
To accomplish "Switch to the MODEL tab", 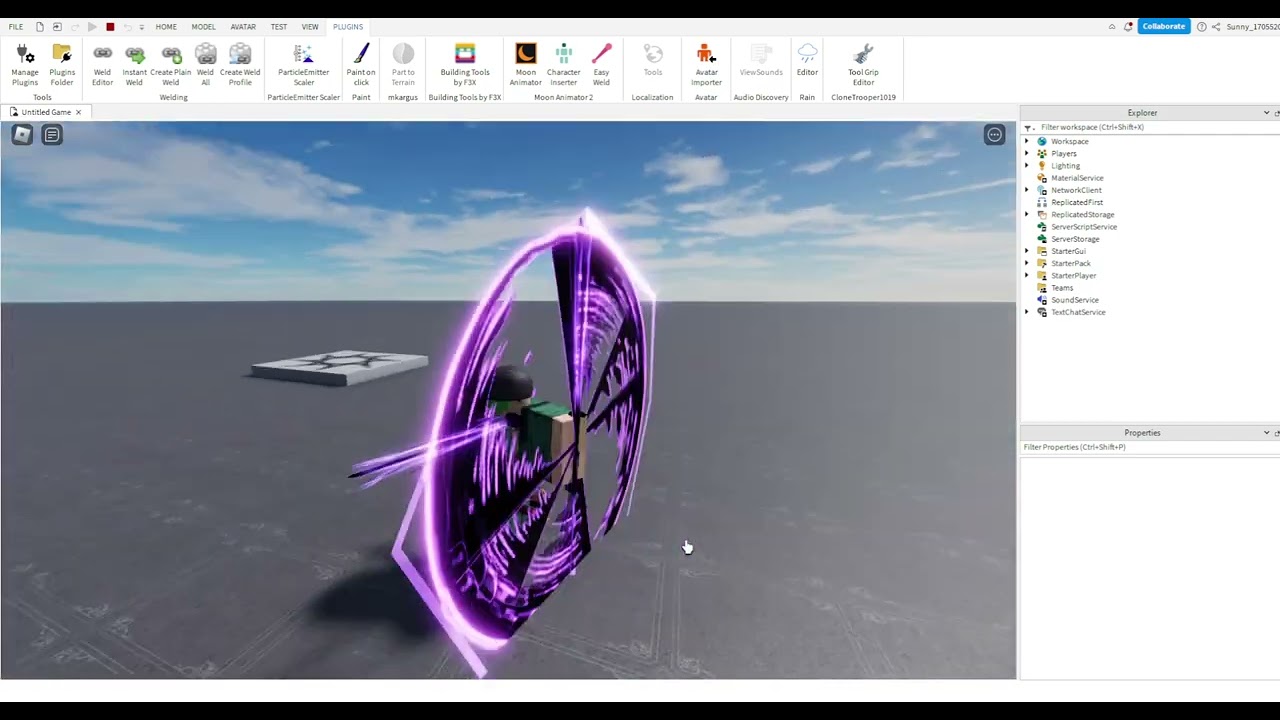I will 203,27.
